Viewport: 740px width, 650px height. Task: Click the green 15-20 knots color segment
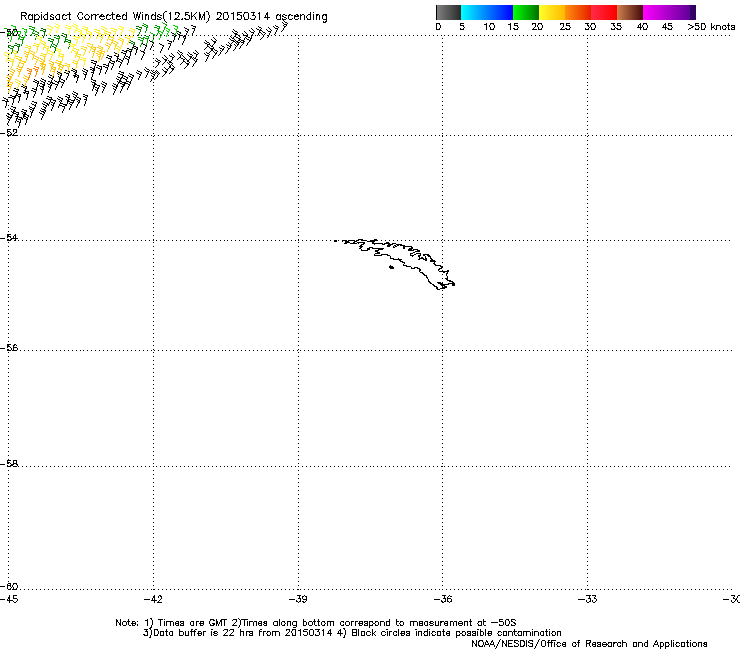[526, 12]
